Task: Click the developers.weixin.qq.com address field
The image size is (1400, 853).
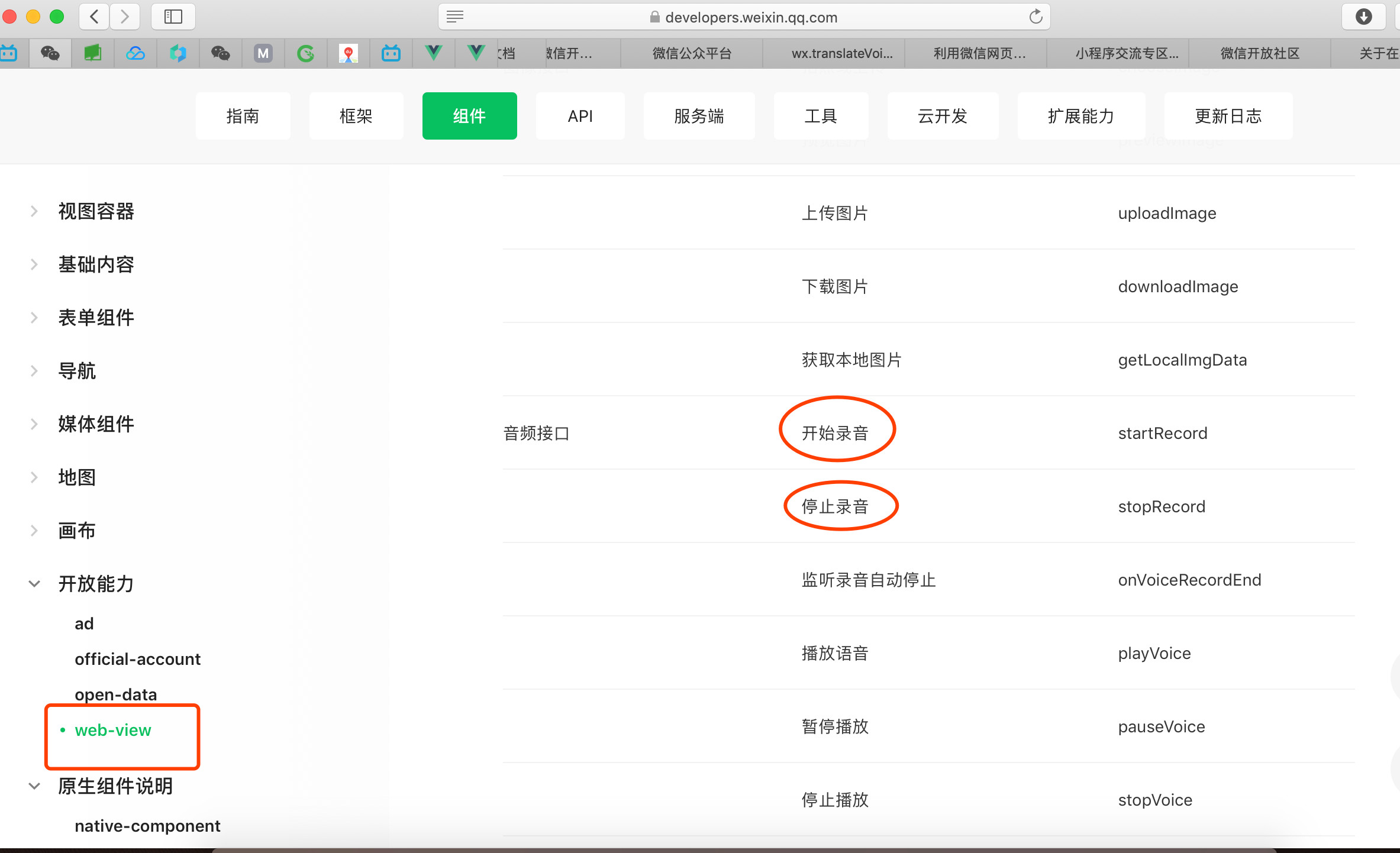Action: point(750,17)
